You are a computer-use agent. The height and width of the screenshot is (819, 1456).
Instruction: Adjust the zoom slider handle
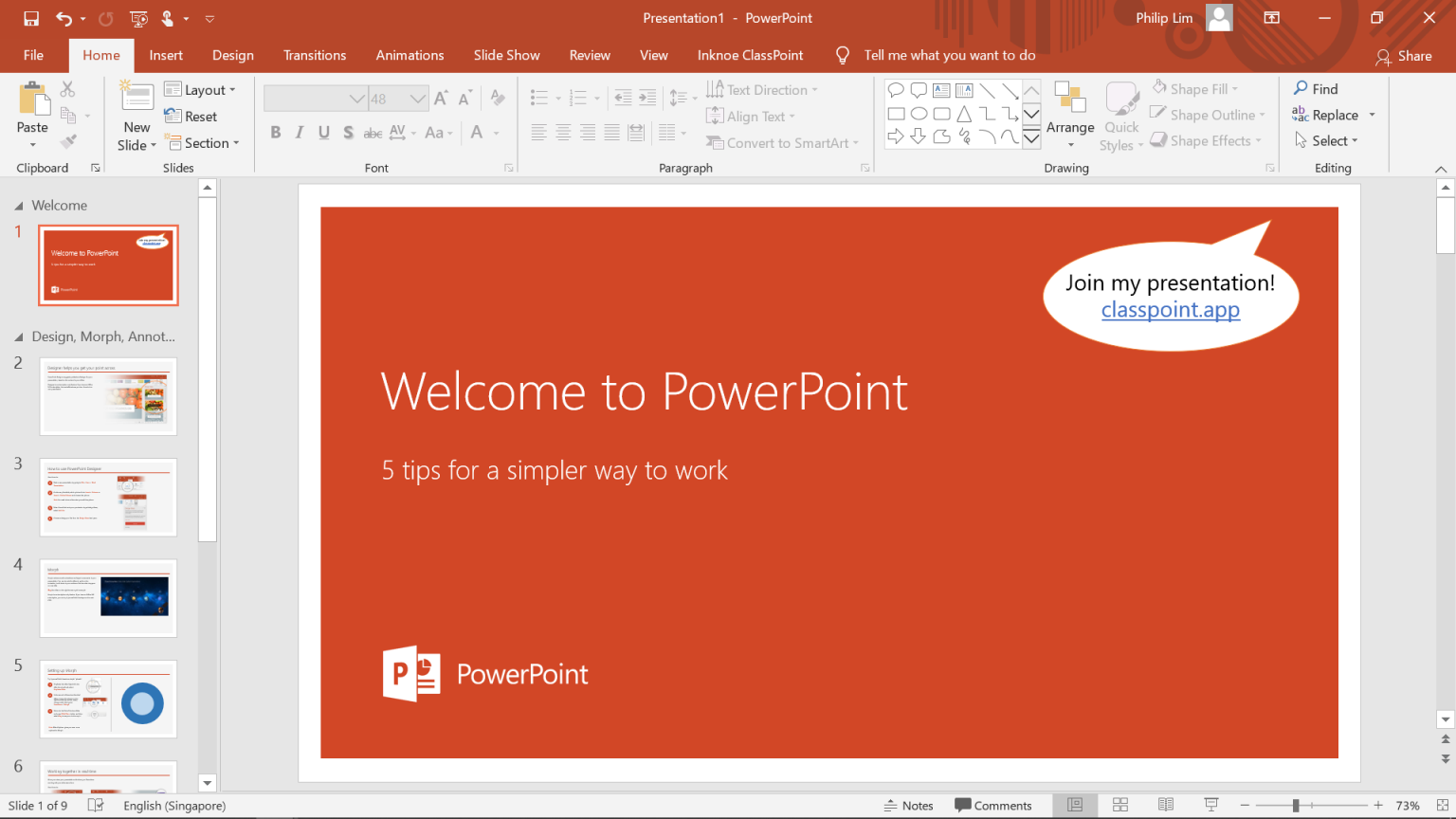click(x=1296, y=806)
